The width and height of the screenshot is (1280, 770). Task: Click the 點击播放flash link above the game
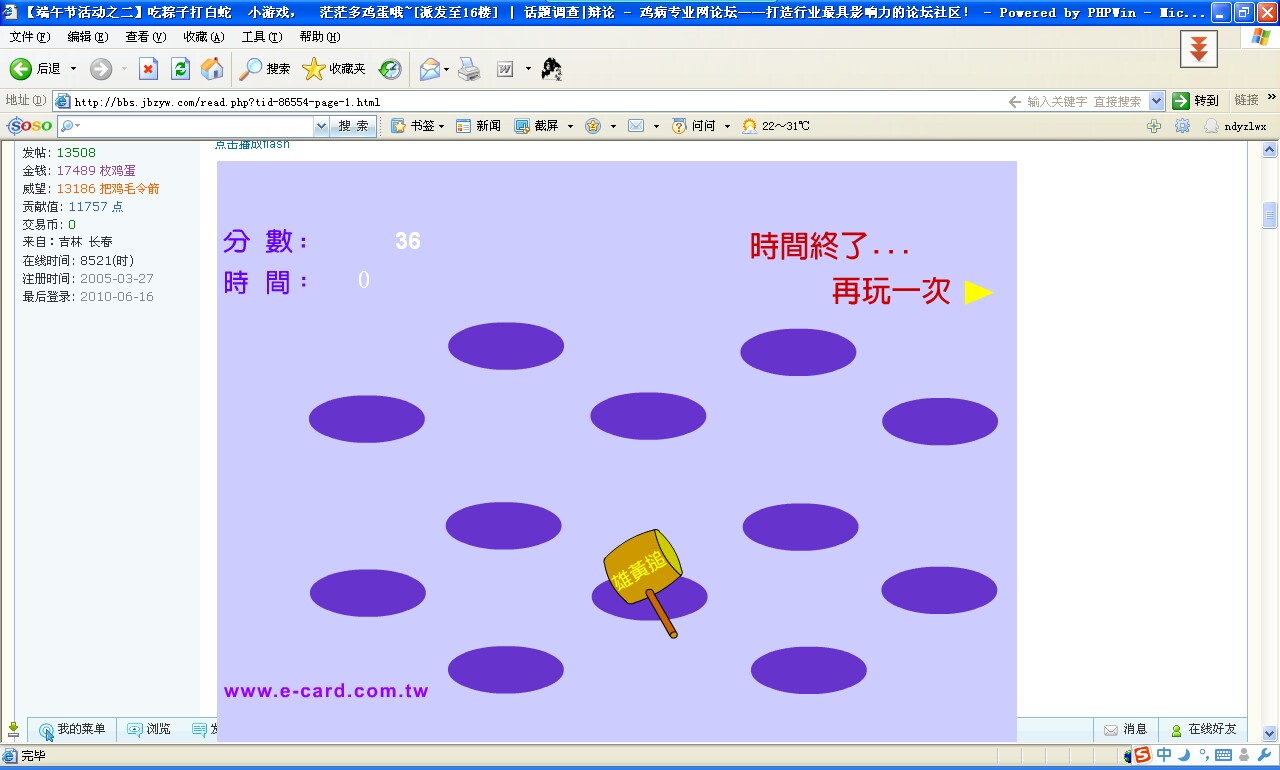pos(252,145)
